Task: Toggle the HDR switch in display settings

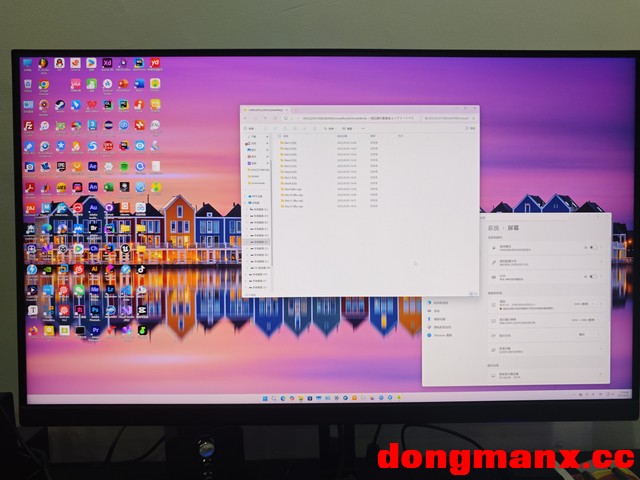Action: click(x=591, y=276)
